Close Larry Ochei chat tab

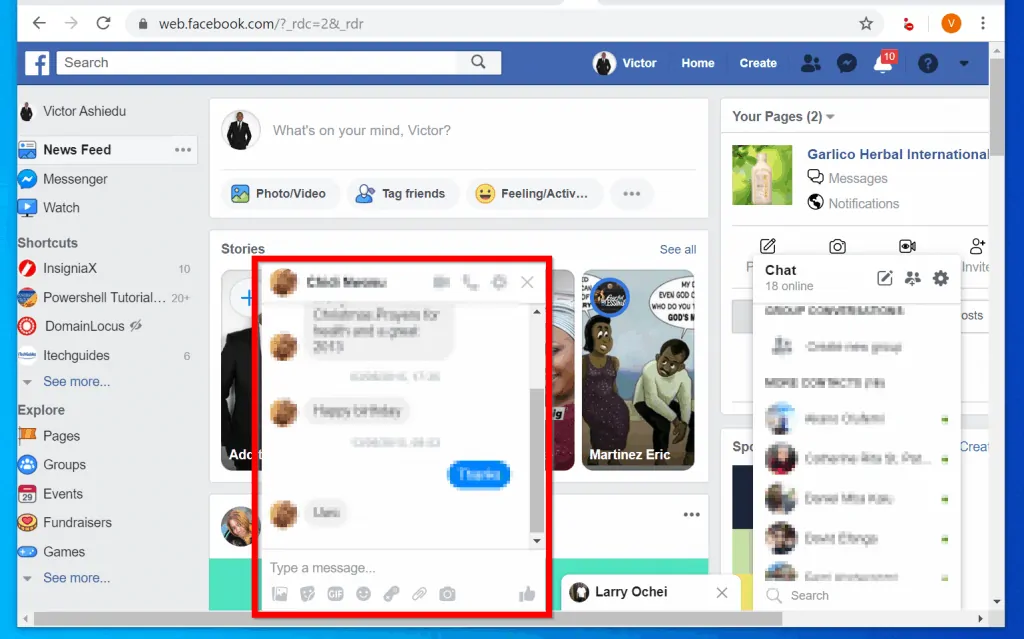[x=722, y=593]
